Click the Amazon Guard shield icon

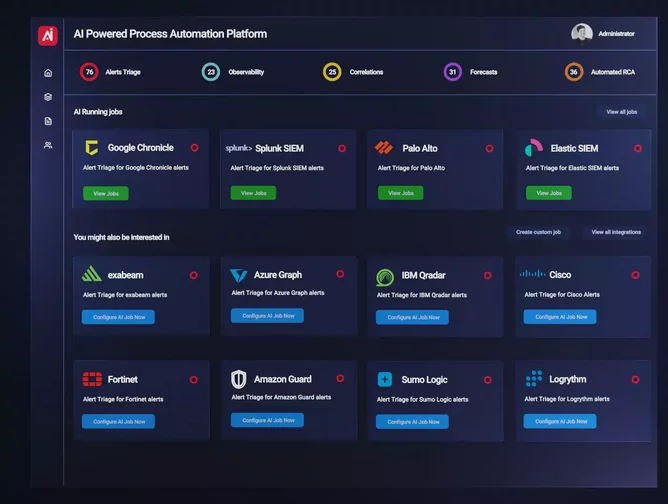pyautogui.click(x=239, y=379)
